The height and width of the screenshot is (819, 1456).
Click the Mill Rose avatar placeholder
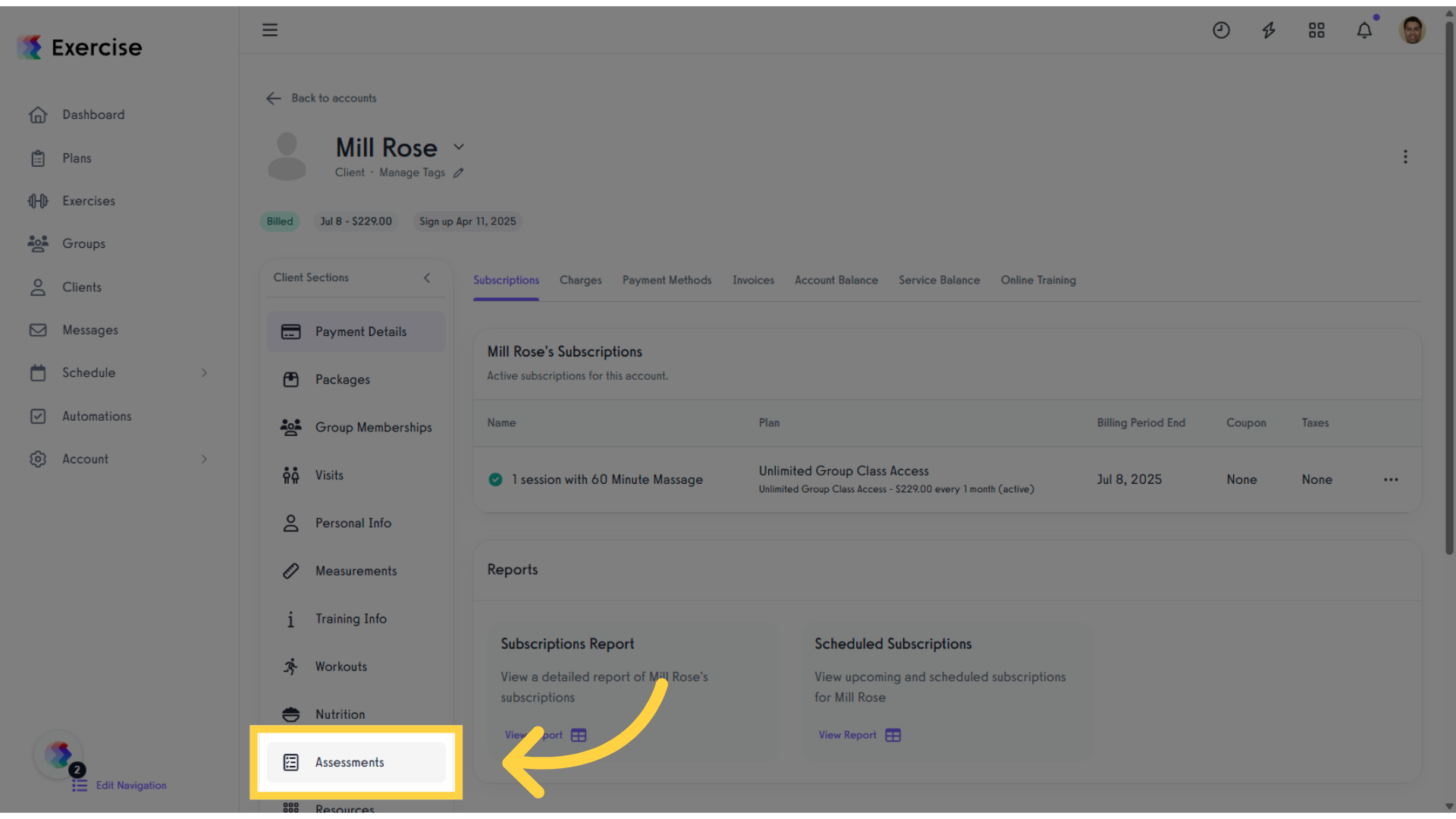[x=287, y=156]
